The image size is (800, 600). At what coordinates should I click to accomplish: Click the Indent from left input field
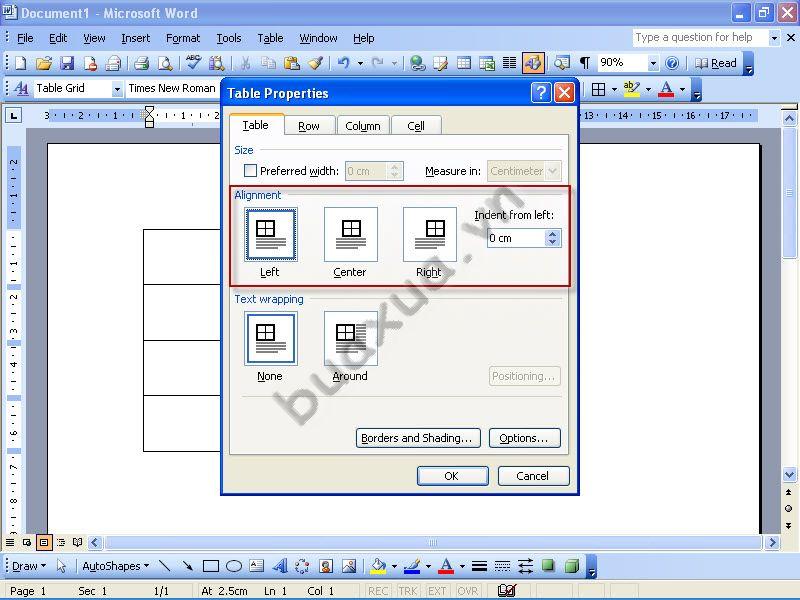pyautogui.click(x=516, y=238)
